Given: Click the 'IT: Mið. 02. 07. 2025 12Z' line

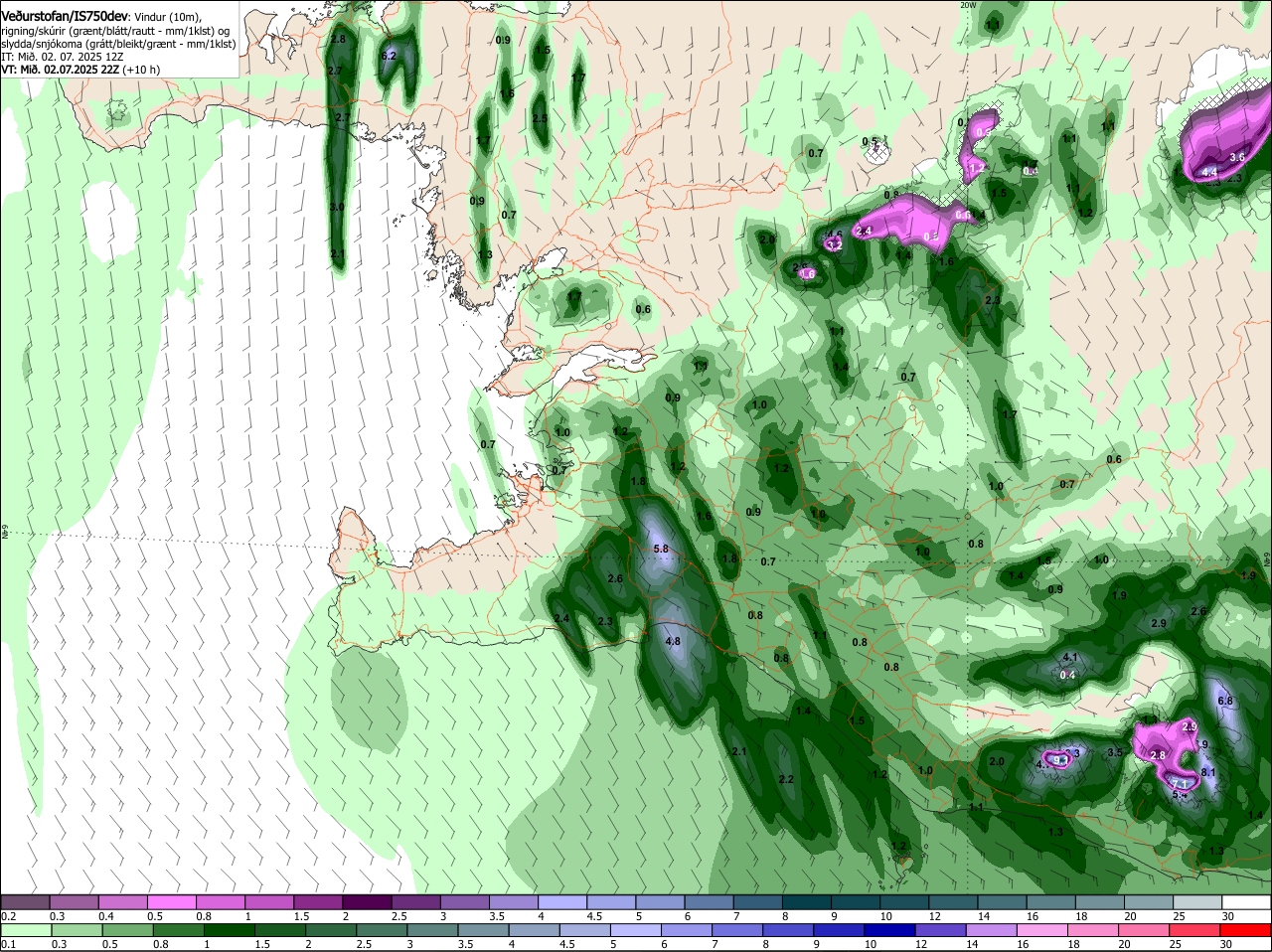Looking at the screenshot, I should point(63,57).
